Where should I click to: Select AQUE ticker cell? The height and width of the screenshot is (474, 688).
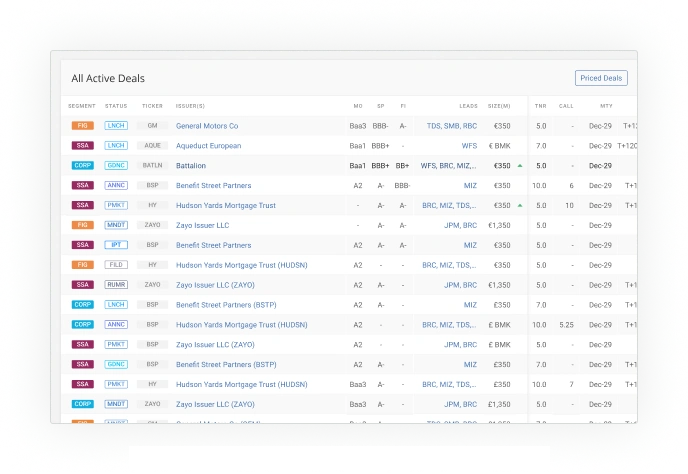pyautogui.click(x=152, y=145)
